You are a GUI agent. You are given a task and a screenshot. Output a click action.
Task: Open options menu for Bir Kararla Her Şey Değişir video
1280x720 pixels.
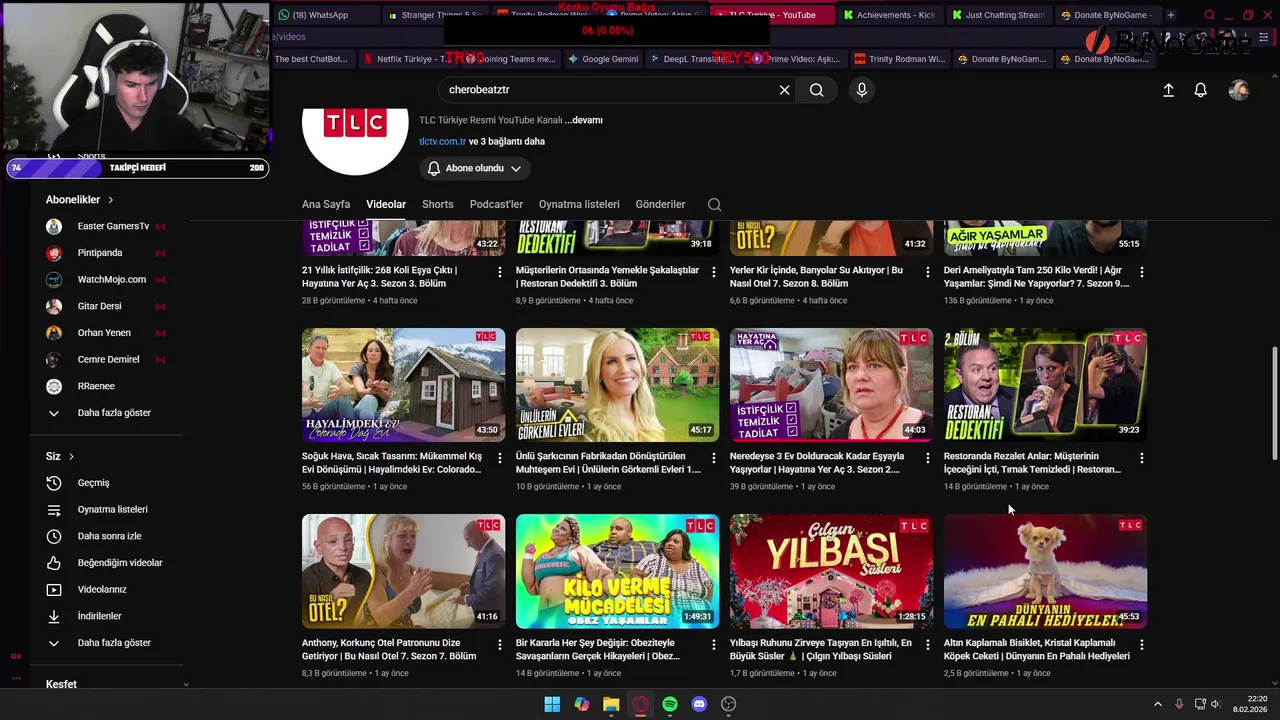click(x=714, y=644)
